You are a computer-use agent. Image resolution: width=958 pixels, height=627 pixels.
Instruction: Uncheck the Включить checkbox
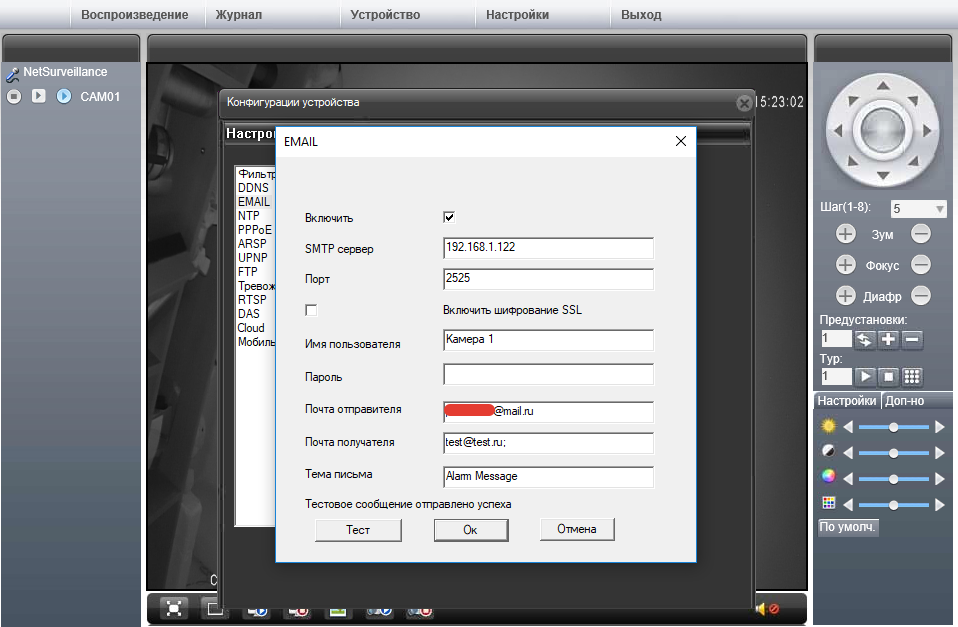(449, 217)
